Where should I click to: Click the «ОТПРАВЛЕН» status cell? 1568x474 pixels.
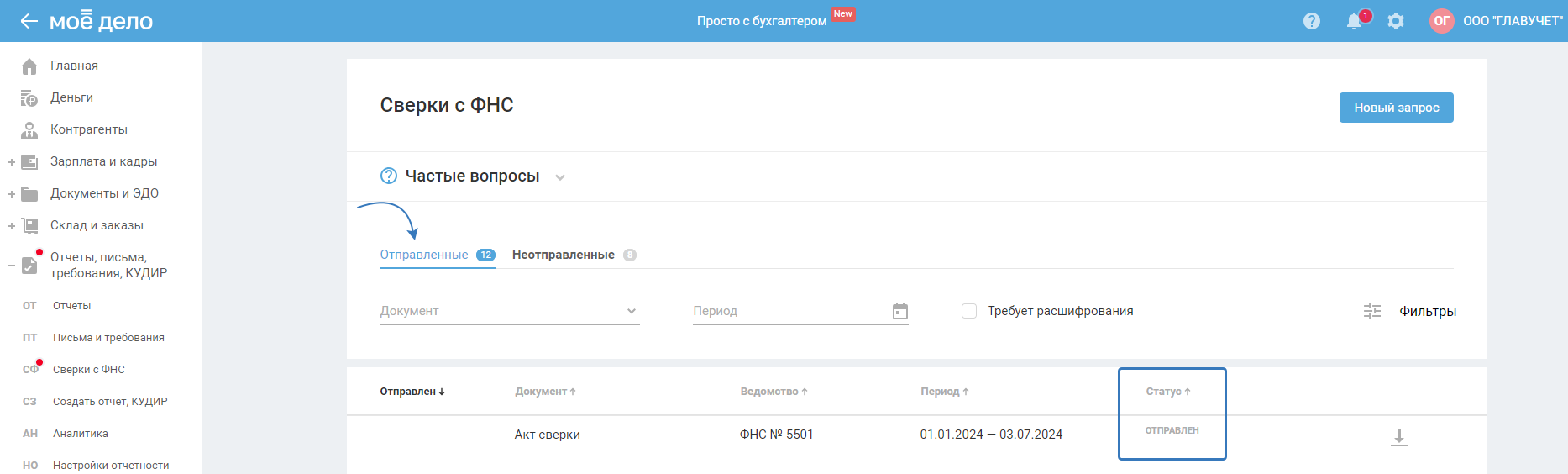coord(1172,430)
